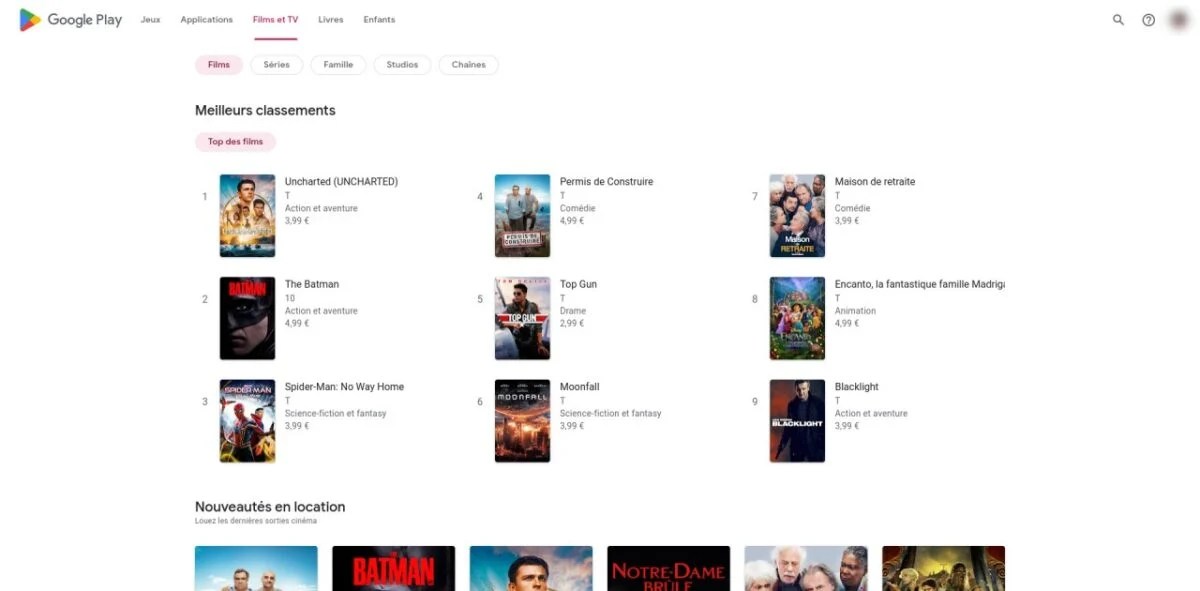
Task: Open the Permis de Construire poster
Action: point(522,216)
